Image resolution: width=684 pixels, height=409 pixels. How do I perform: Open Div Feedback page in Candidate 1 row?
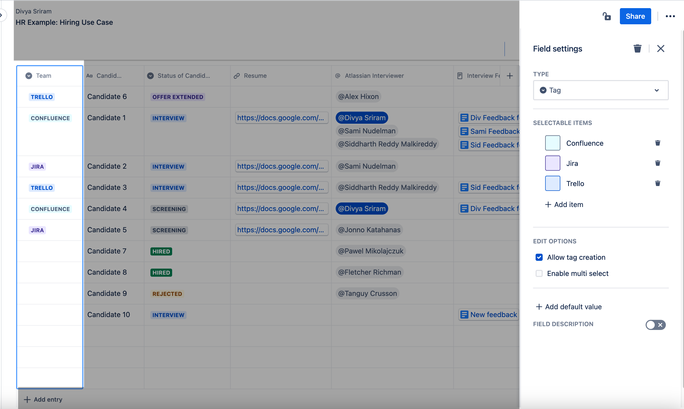(489, 118)
